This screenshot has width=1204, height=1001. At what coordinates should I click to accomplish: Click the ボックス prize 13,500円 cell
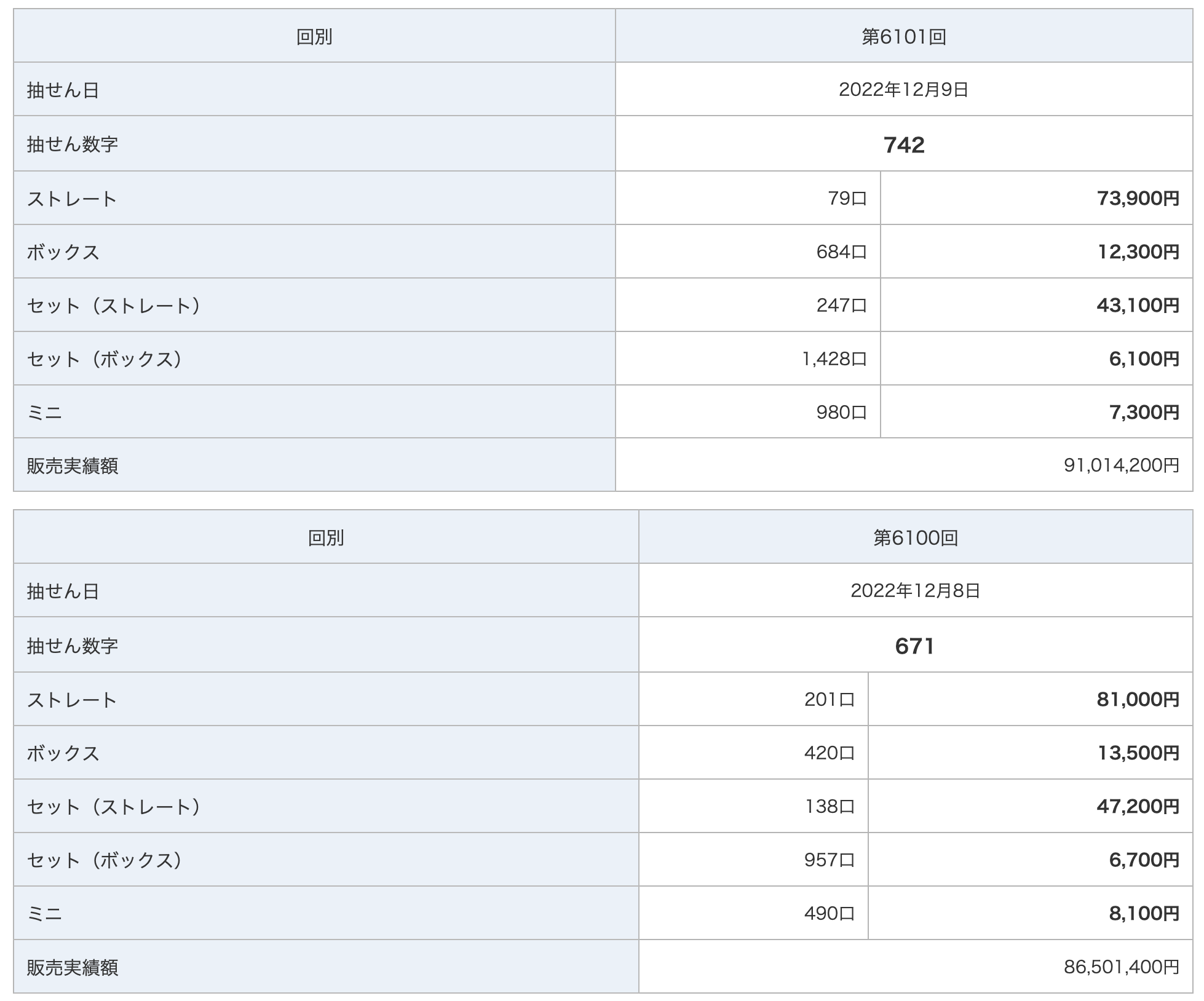[1031, 753]
